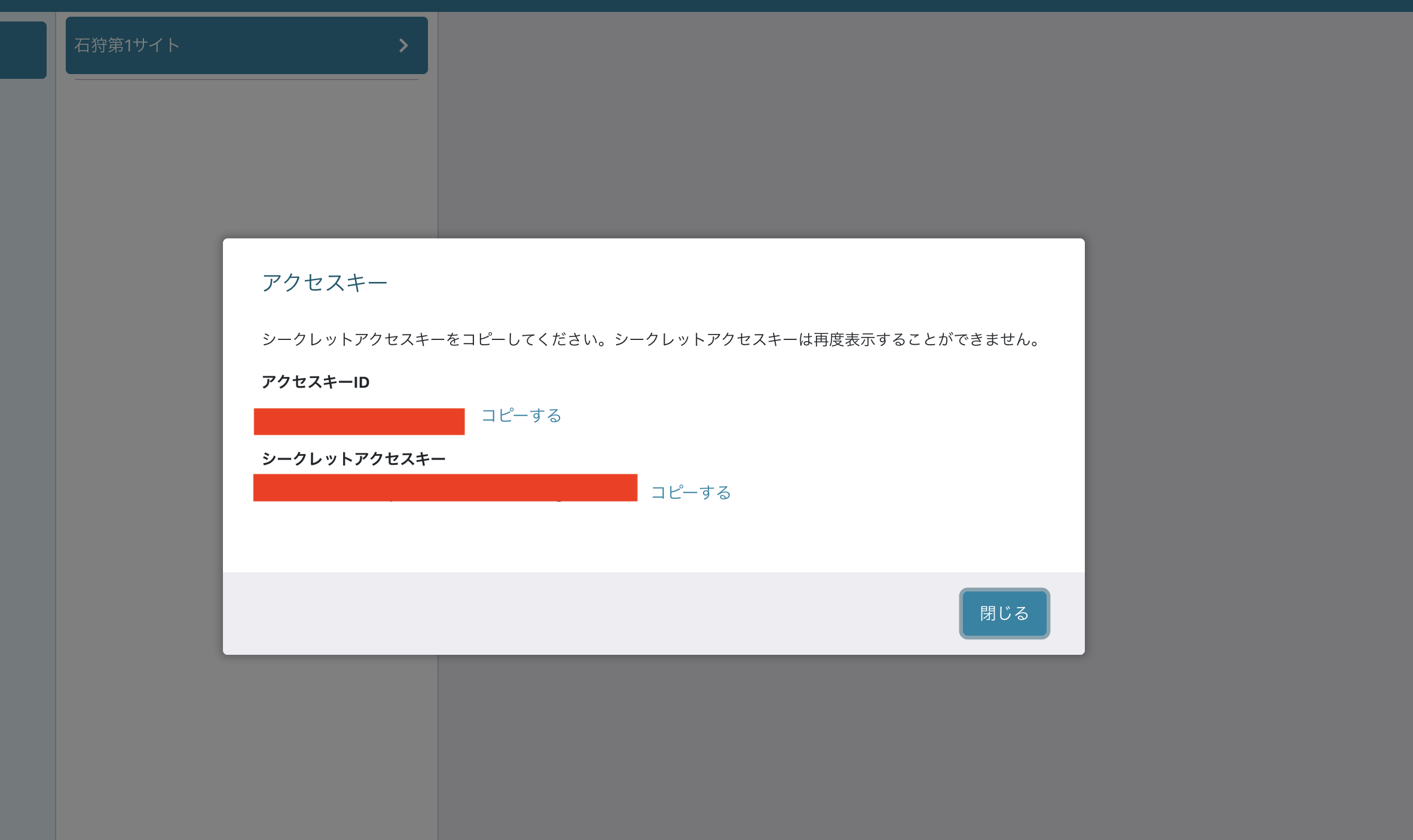
Task: Copy the access key ID via コピーする
Action: point(521,415)
